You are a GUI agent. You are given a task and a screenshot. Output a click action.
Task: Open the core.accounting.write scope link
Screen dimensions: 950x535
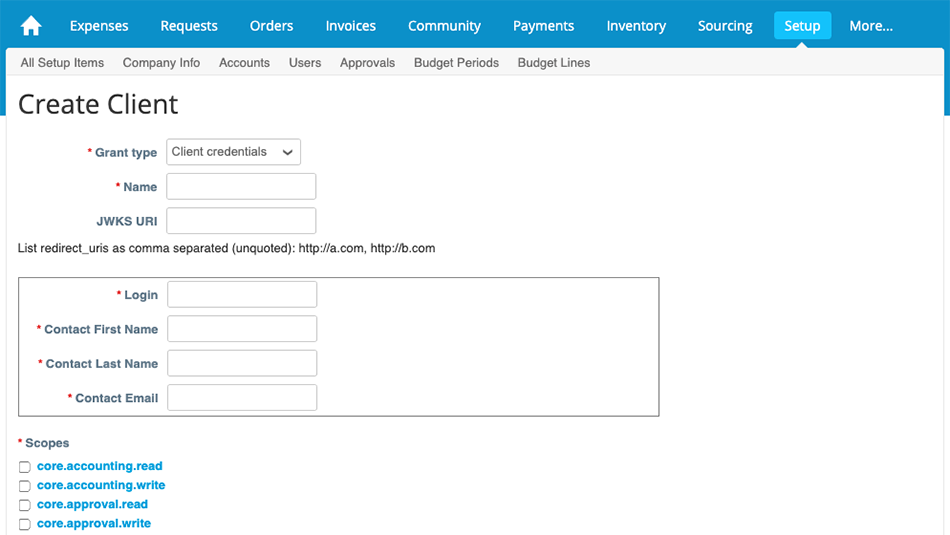[x=101, y=485]
